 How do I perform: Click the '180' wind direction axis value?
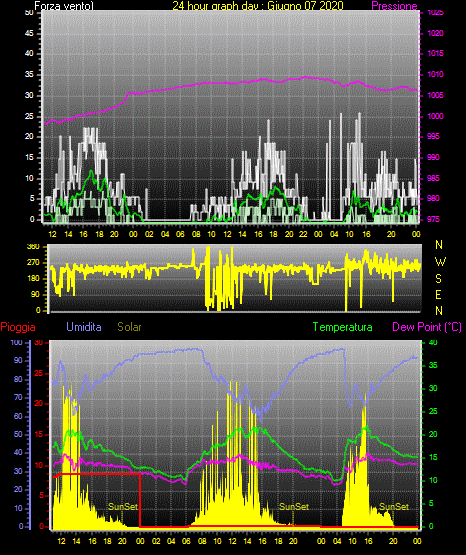(x=33, y=279)
